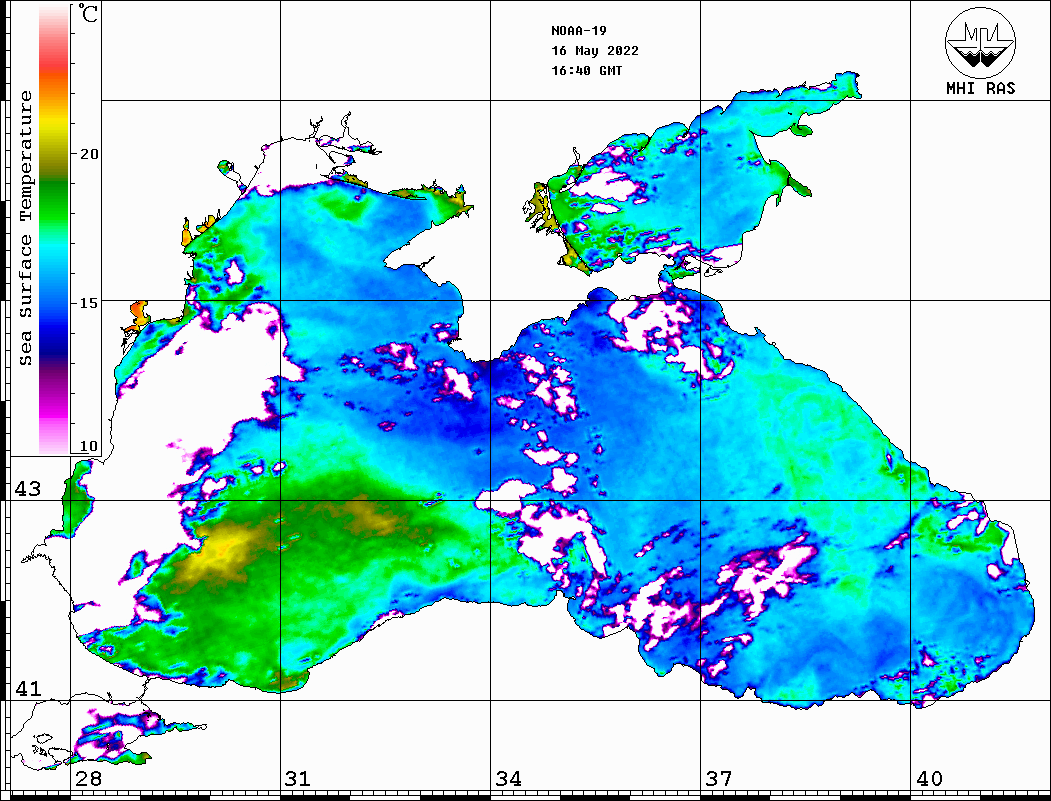Click the 'MHI RAS' label text

point(981,88)
